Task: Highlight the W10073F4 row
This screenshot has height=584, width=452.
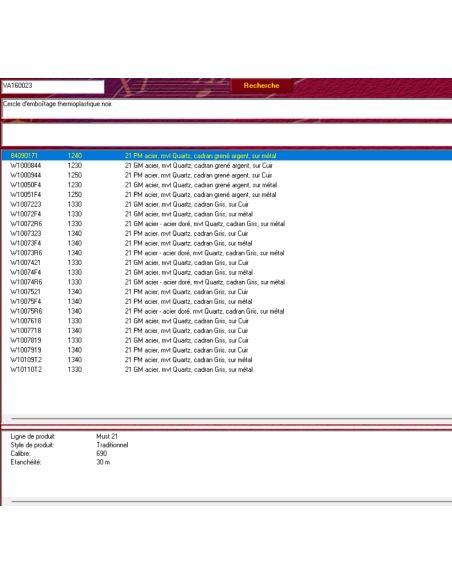Action: 227,243
